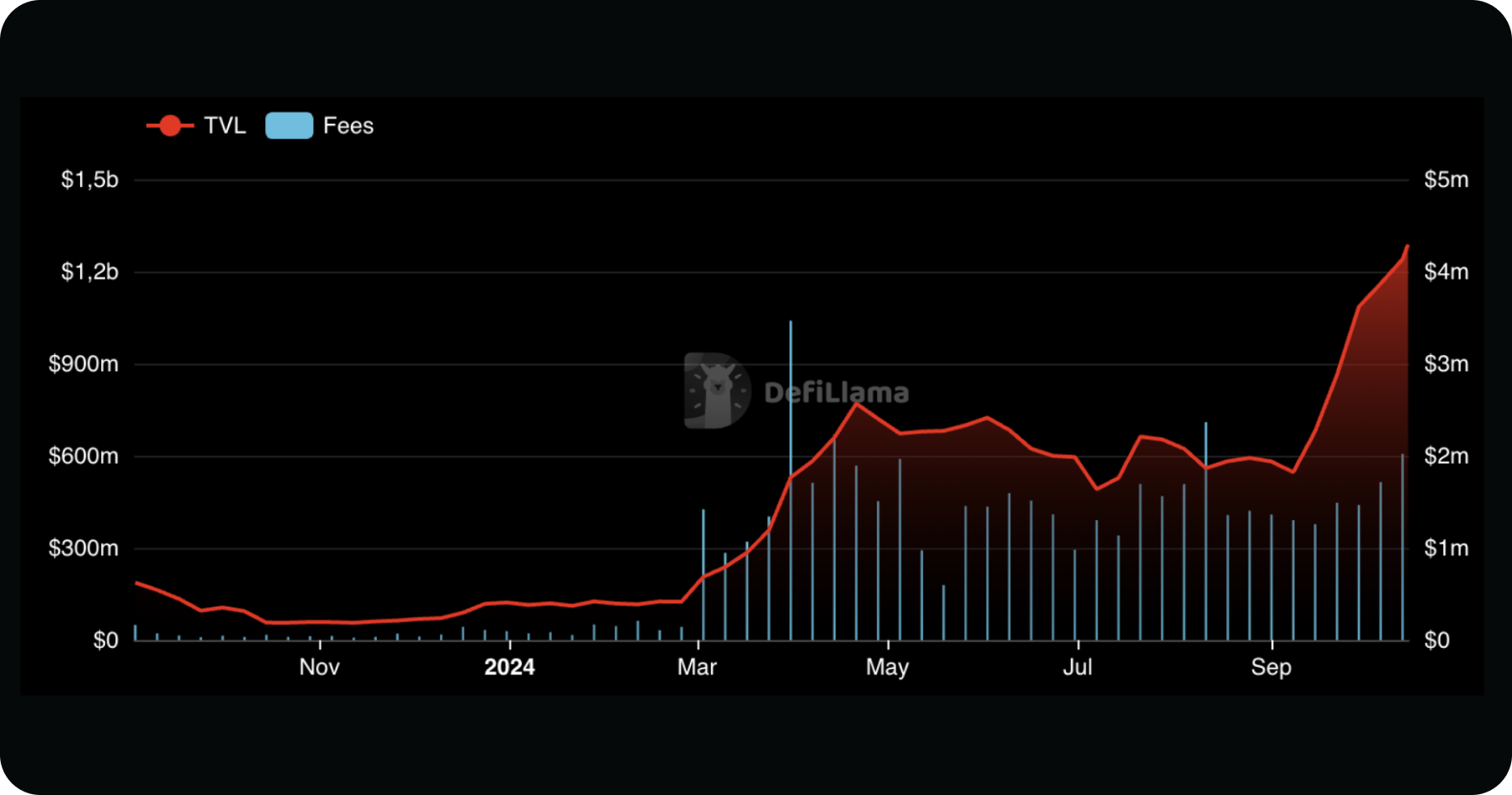
Task: Click the peak of the red TVL line
Action: 1408,246
